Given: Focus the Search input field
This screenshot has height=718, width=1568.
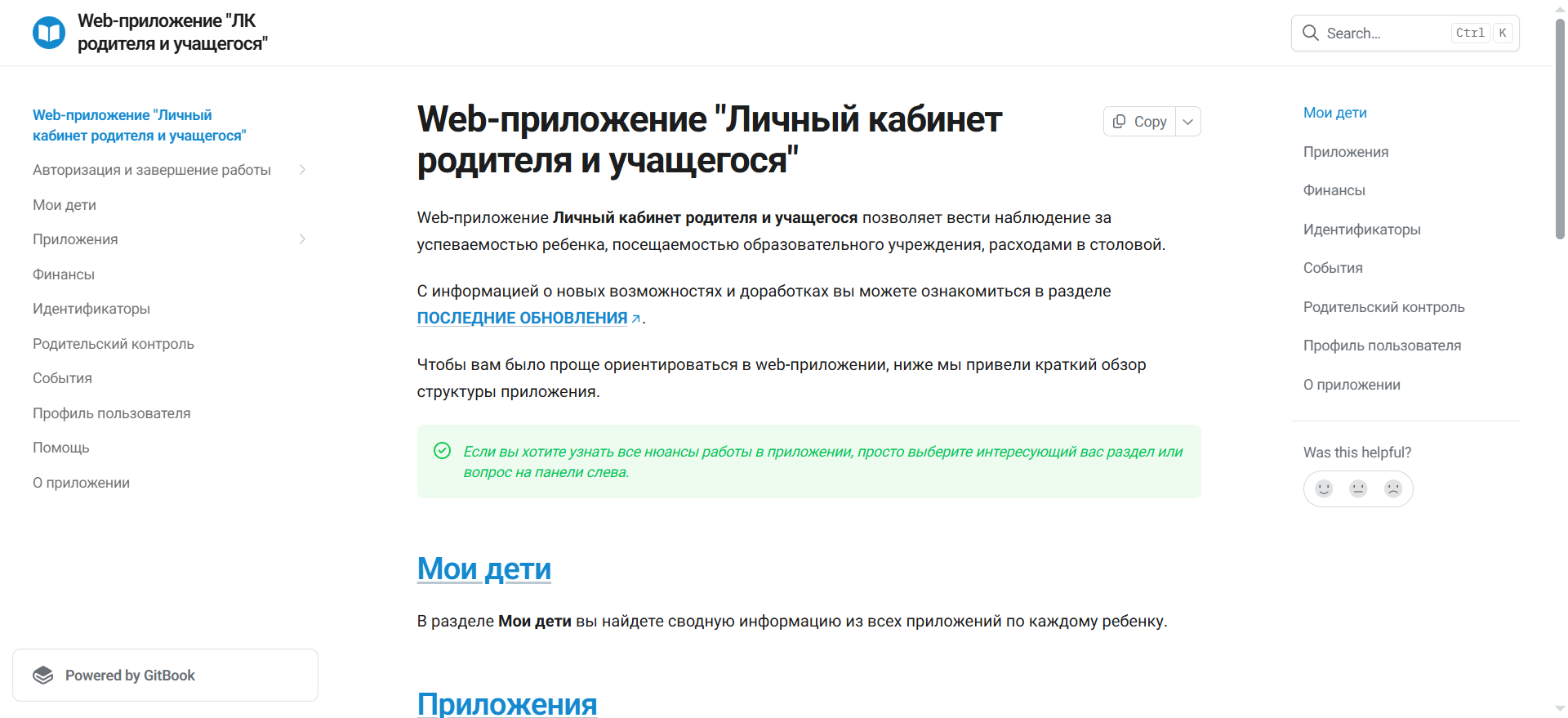Looking at the screenshot, I should click(1405, 33).
